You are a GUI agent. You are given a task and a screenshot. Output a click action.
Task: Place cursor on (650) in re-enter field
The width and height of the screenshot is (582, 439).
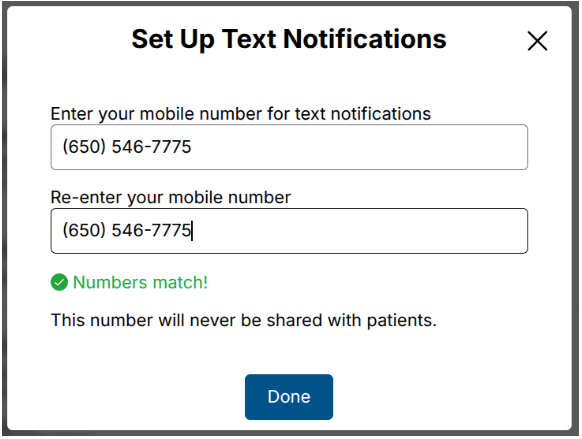click(84, 230)
